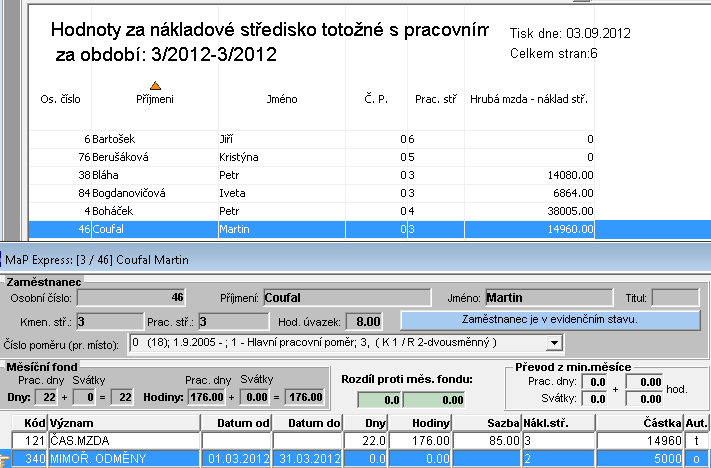711x468 pixels.
Task: Click the Převod Svátky 0.0 field
Action: click(594, 399)
